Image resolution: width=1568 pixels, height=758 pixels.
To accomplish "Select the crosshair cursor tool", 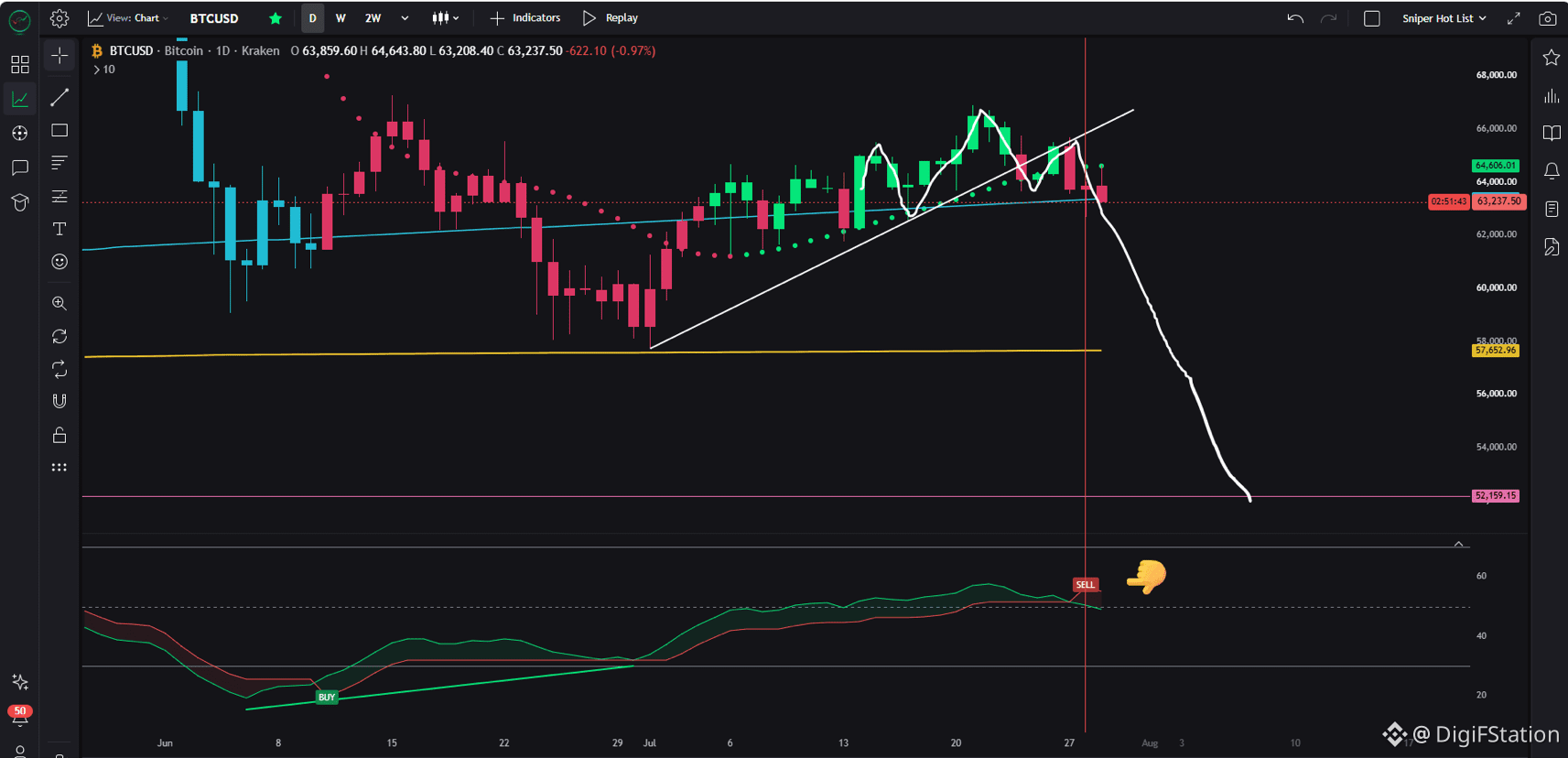I will point(59,56).
